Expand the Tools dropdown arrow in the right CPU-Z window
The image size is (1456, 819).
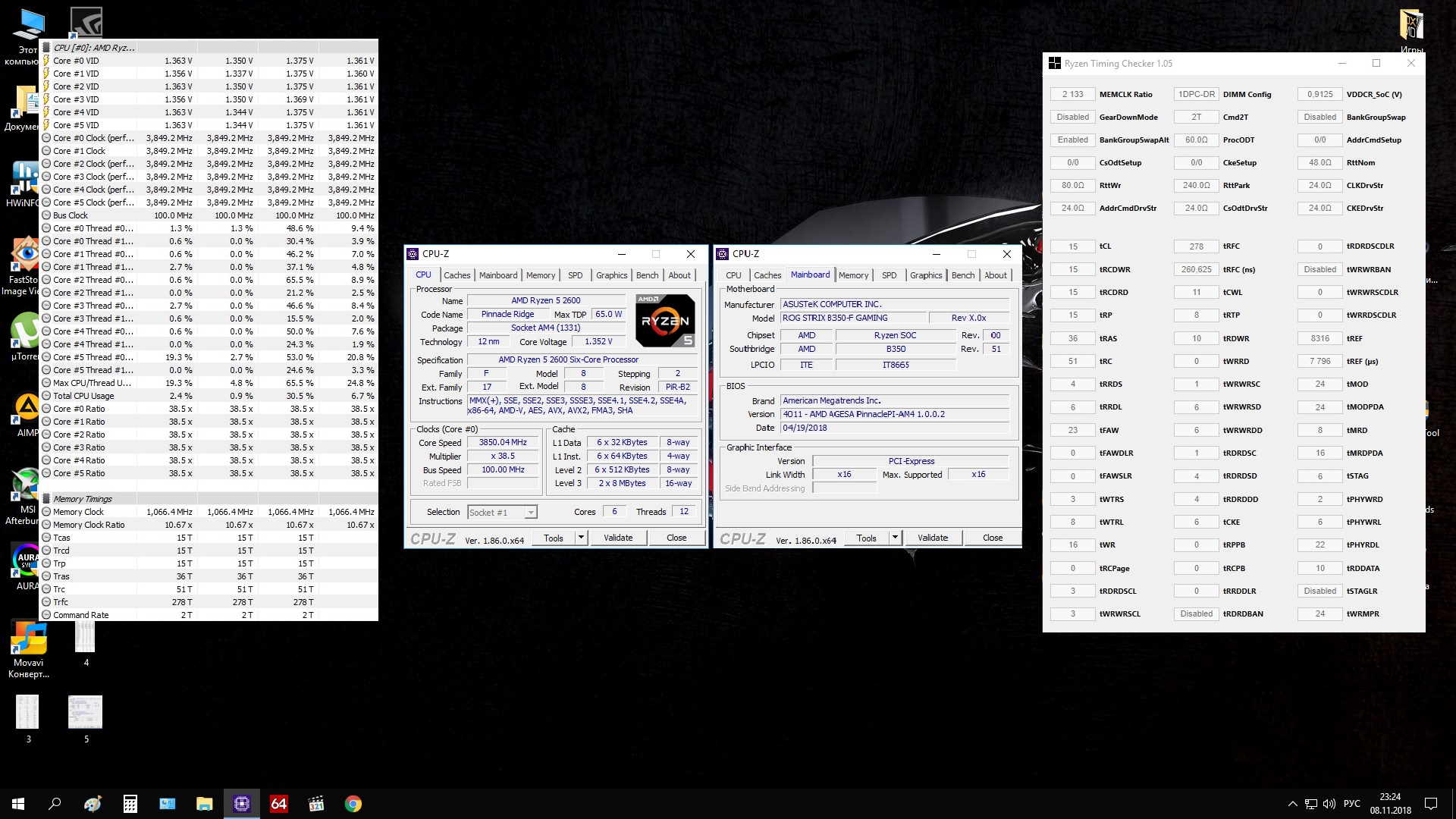pos(895,538)
